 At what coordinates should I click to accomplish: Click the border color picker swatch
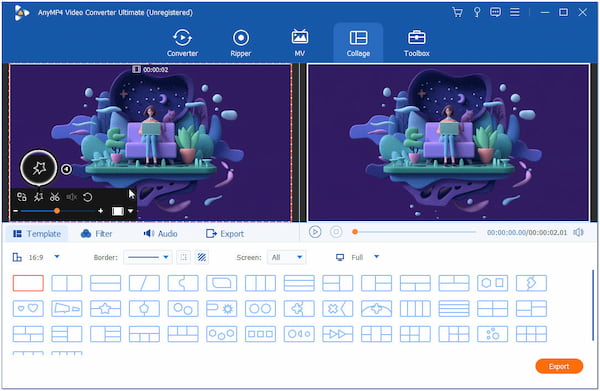184,257
